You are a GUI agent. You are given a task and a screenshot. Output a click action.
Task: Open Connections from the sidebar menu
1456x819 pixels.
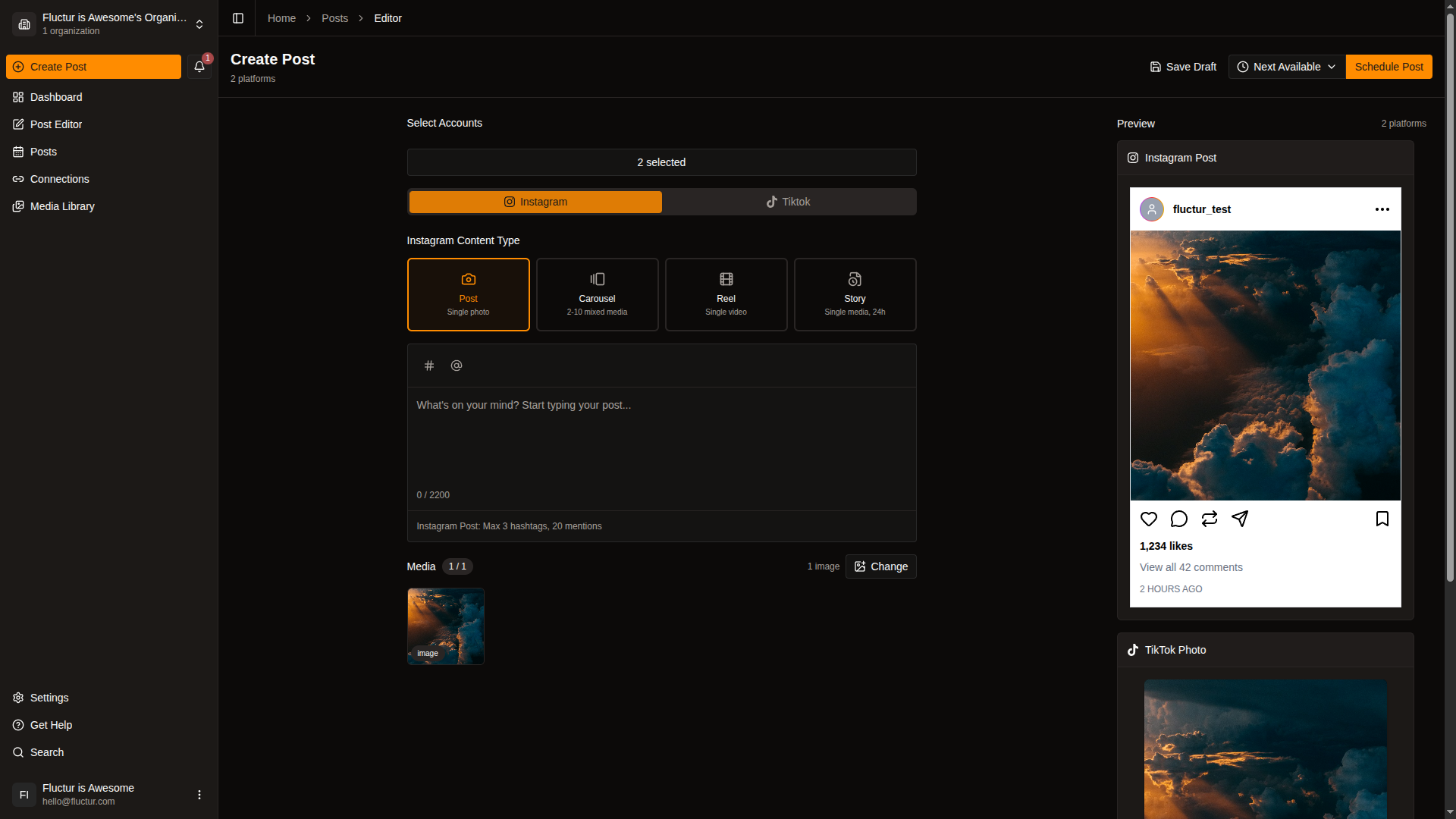pyautogui.click(x=58, y=178)
